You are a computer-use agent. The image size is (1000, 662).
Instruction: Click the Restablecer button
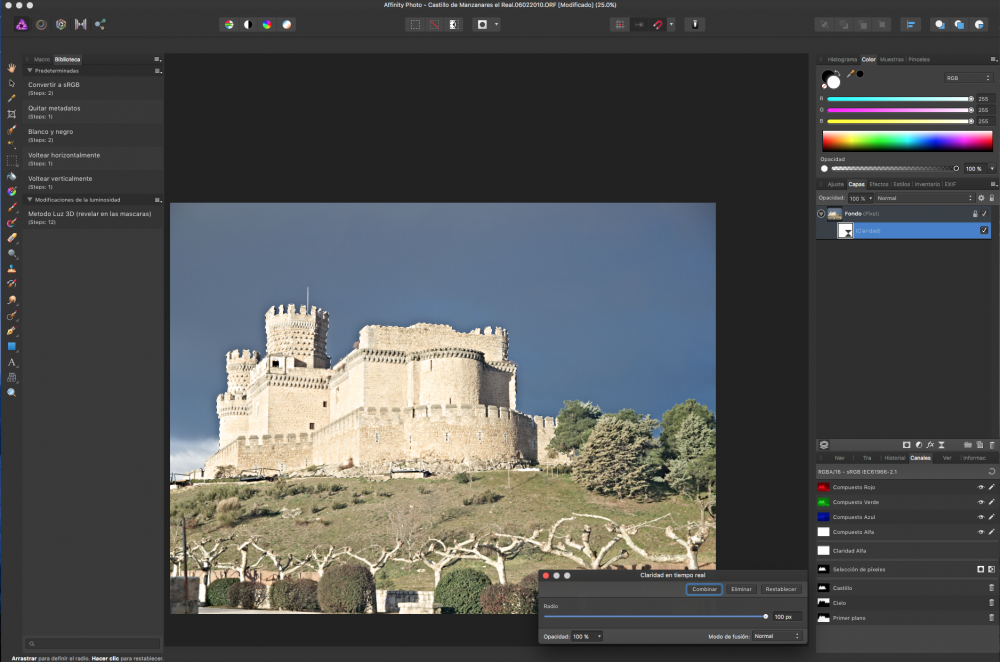781,590
